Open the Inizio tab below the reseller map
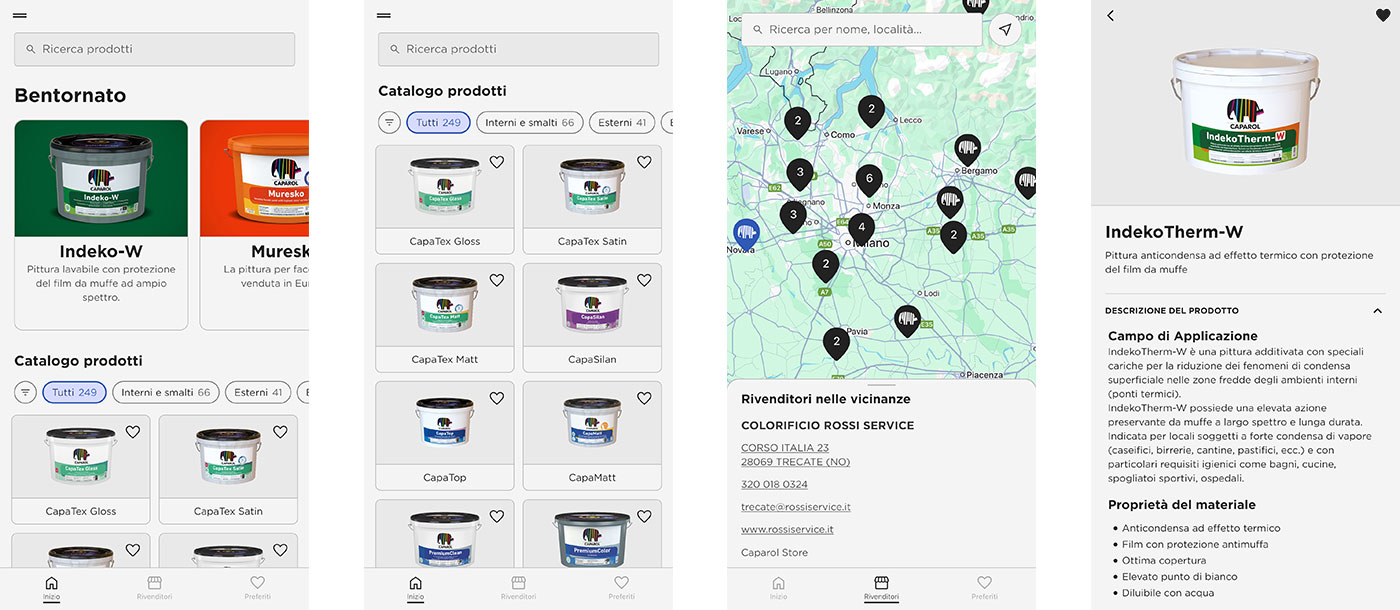This screenshot has height=610, width=1400. (778, 587)
